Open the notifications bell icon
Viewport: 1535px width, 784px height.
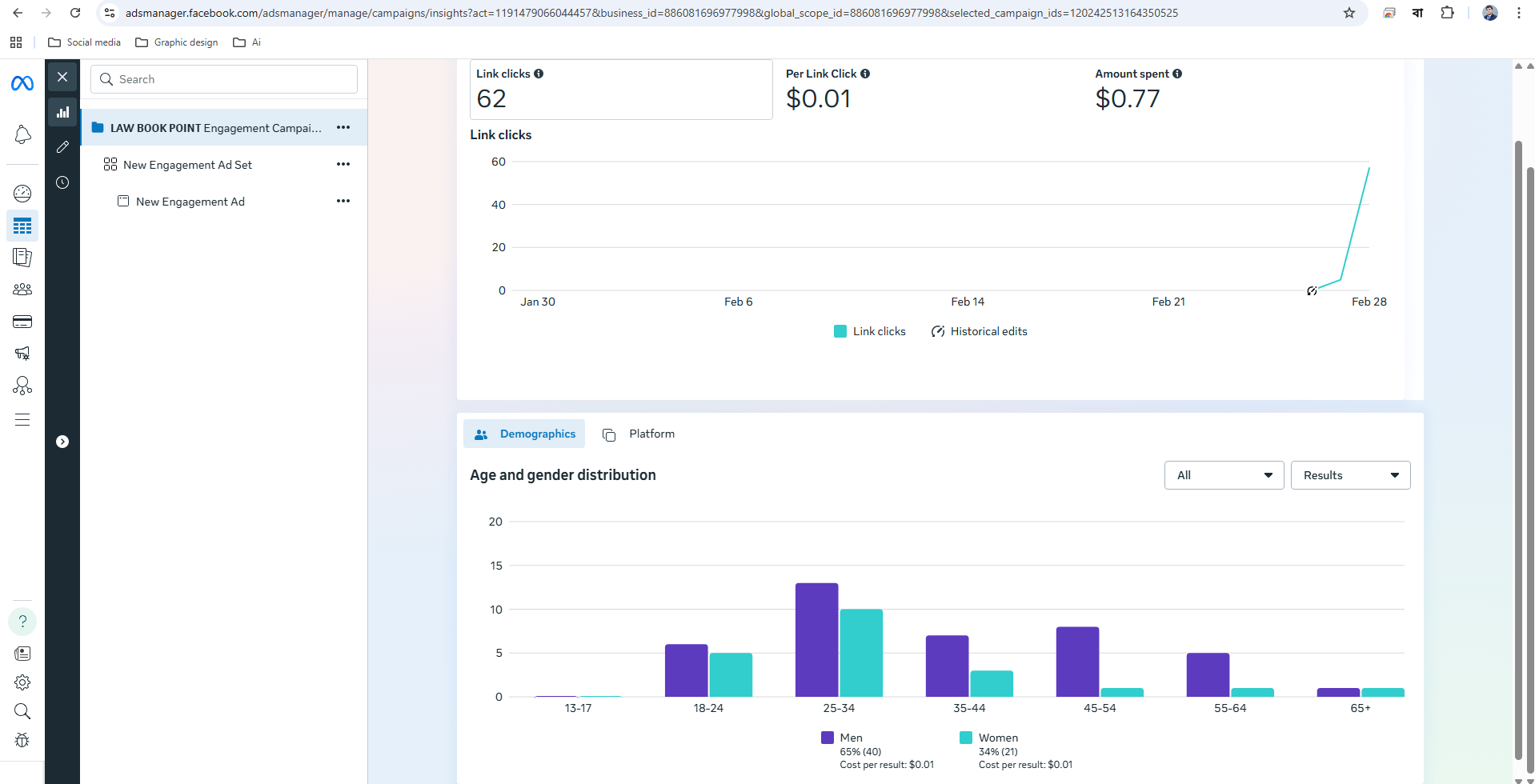(x=22, y=134)
